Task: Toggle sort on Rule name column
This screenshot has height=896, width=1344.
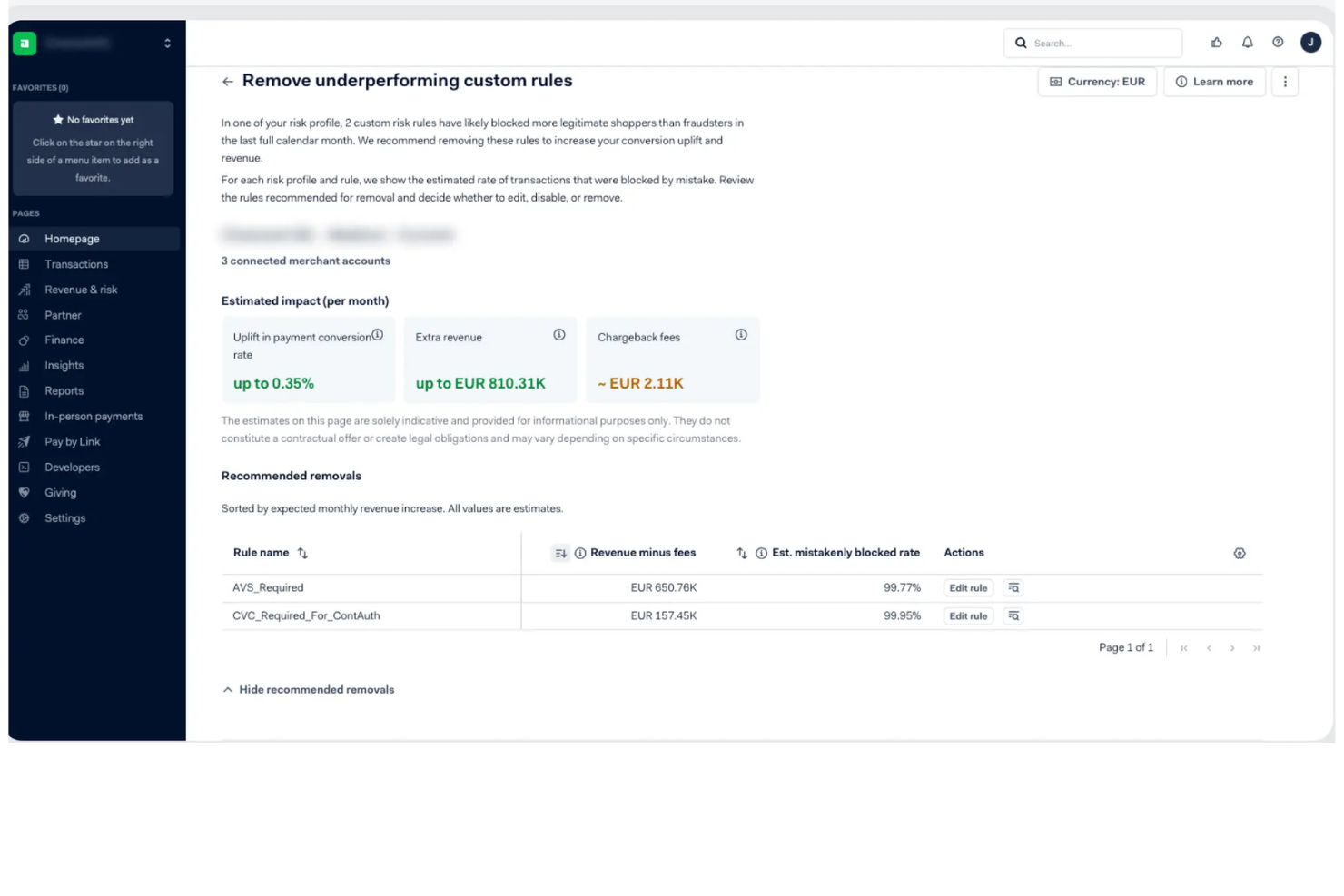Action: tap(302, 552)
